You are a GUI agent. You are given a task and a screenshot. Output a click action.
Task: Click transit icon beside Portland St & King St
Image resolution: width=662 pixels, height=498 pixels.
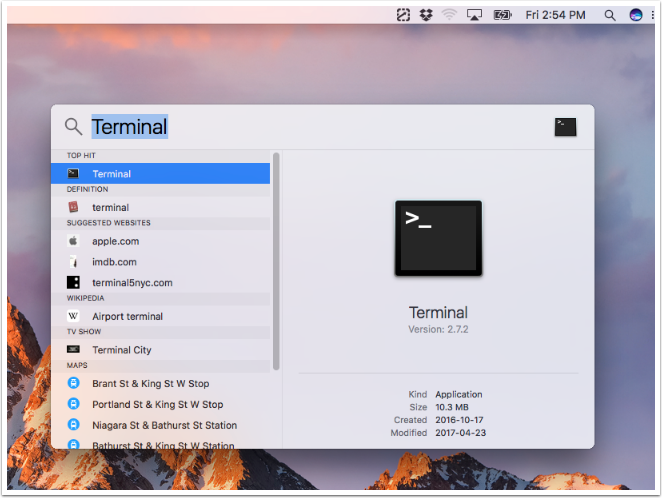pos(73,404)
